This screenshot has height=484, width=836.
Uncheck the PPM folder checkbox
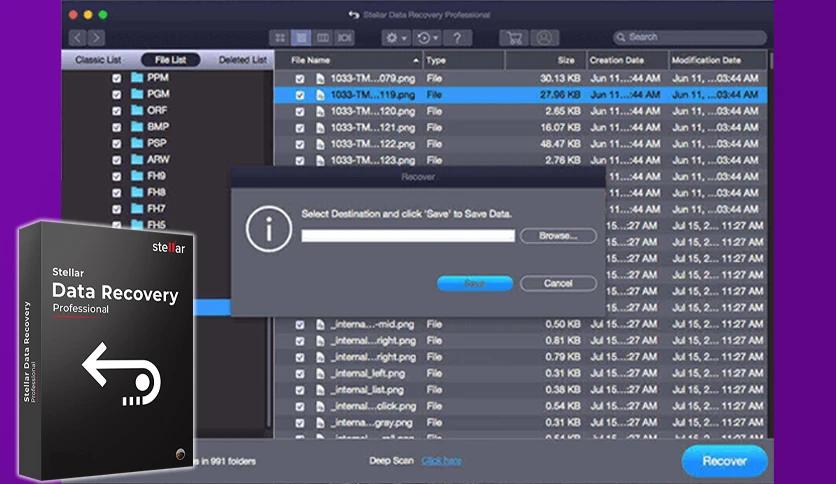click(x=117, y=78)
